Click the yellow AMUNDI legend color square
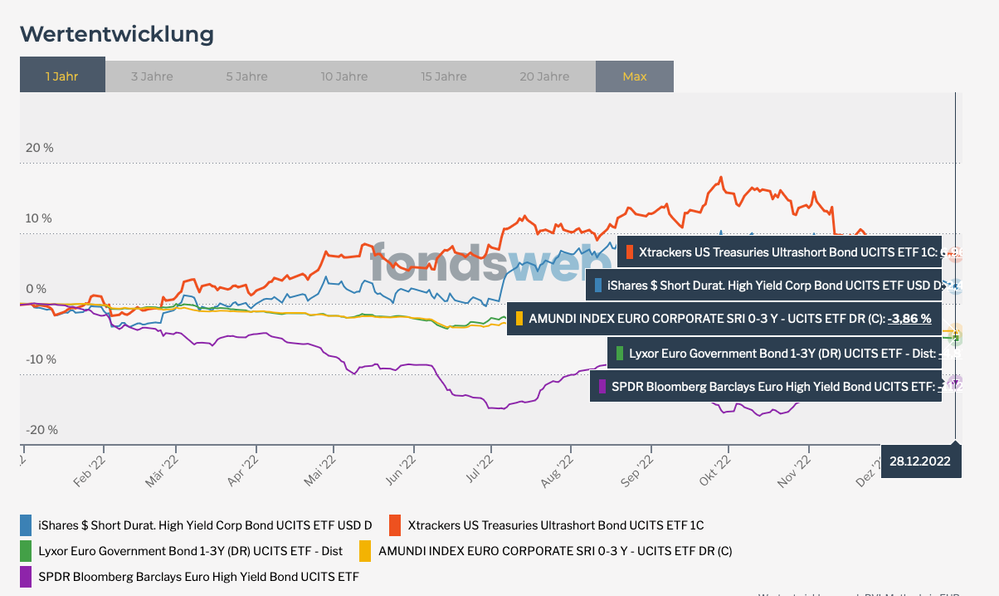Screen dimensions: 999x596 point(365,551)
